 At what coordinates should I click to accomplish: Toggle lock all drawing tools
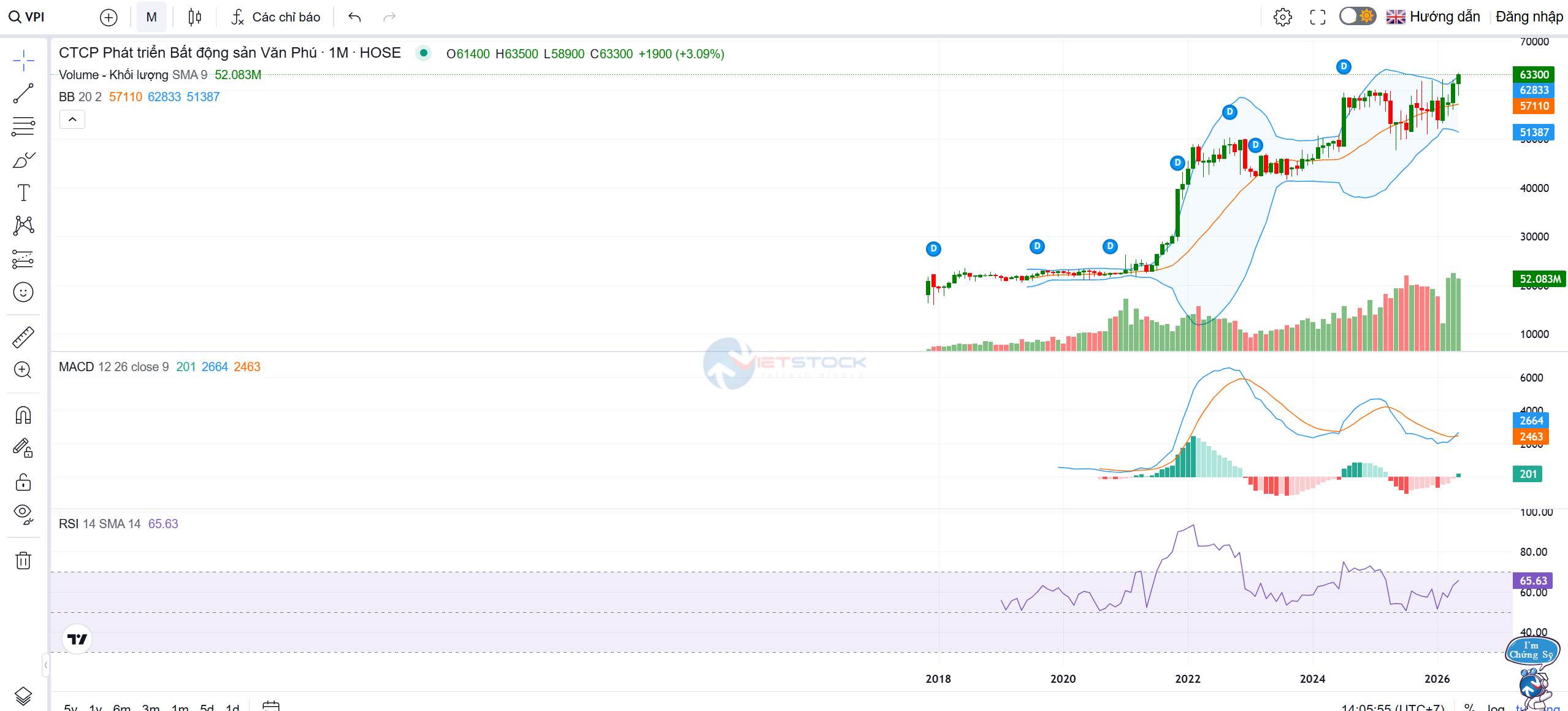[x=23, y=482]
